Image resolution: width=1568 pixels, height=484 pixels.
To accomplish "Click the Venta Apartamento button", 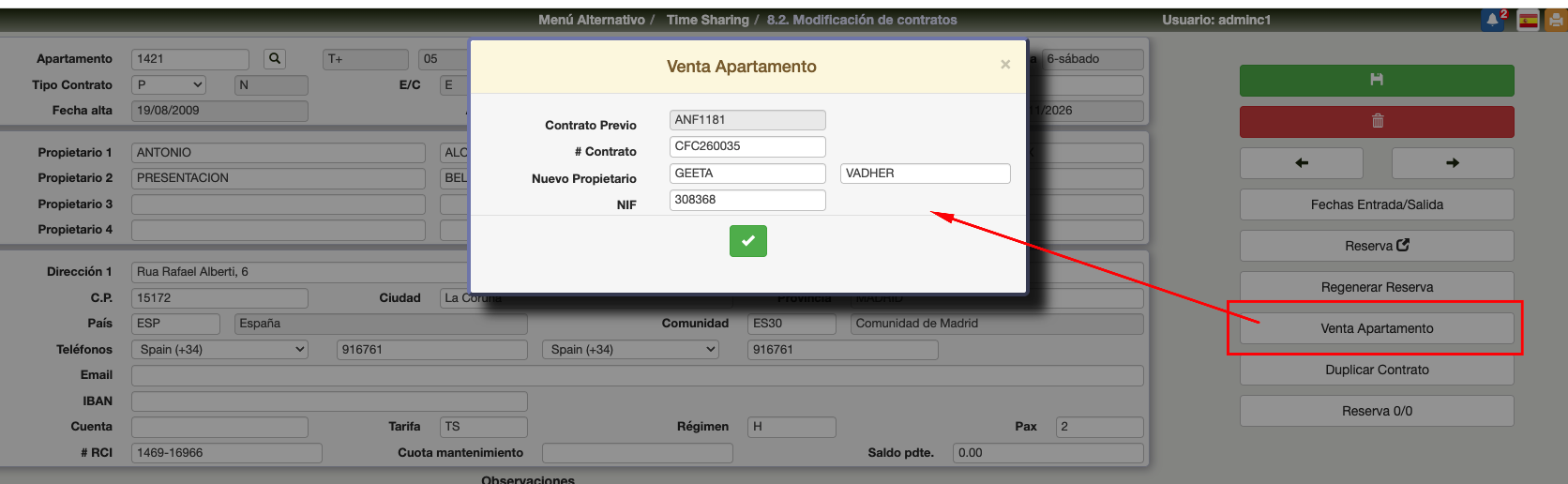I will point(1376,328).
